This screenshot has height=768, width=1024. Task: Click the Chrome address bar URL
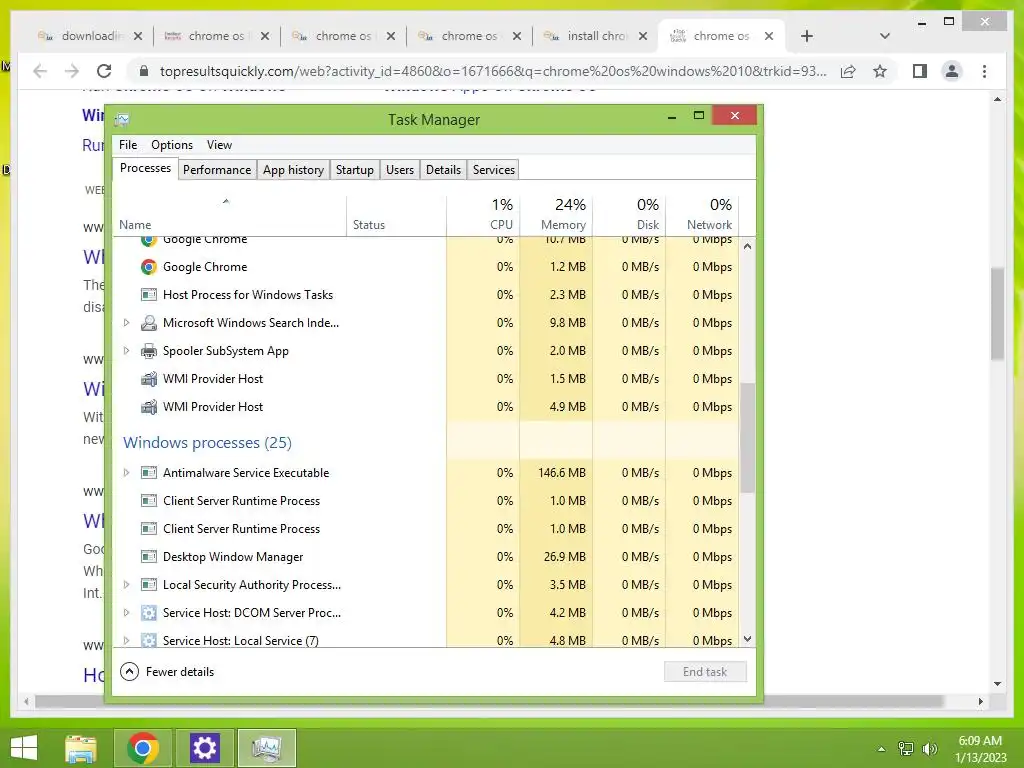(493, 71)
